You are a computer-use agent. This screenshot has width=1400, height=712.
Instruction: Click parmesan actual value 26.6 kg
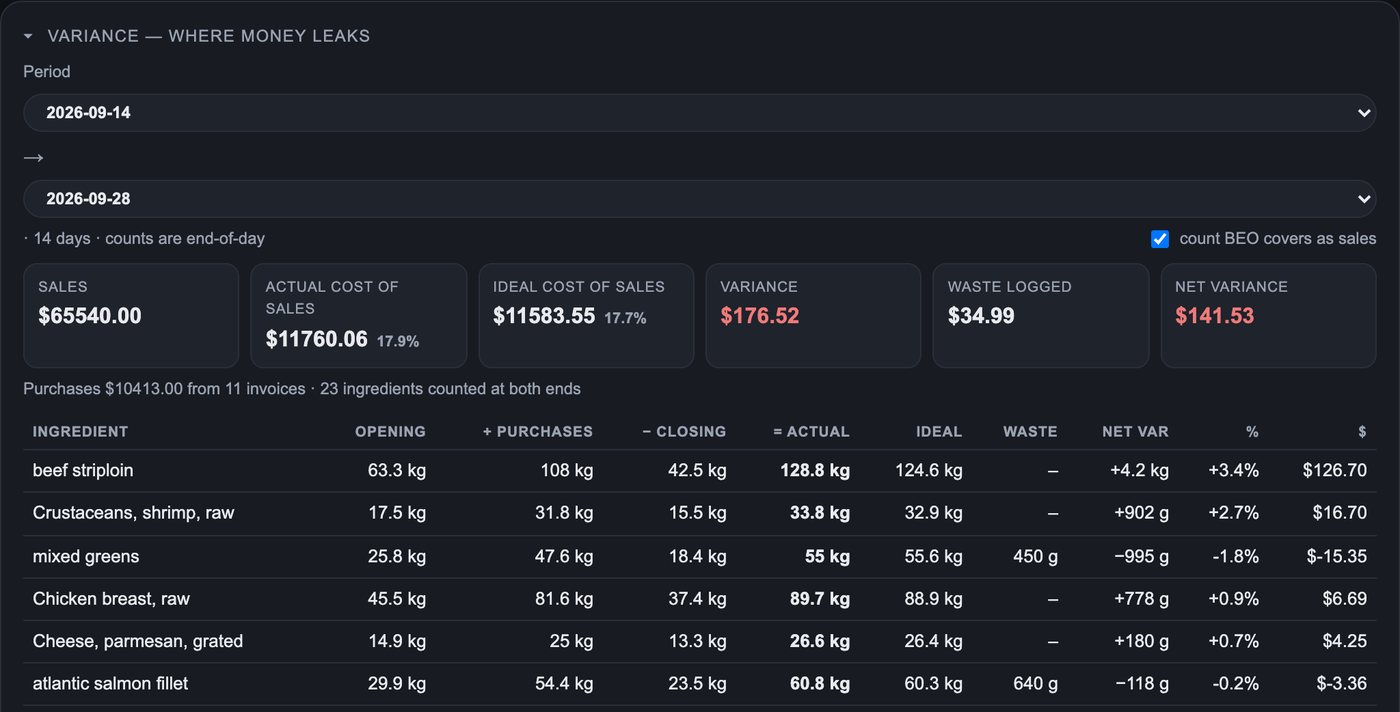(820, 641)
